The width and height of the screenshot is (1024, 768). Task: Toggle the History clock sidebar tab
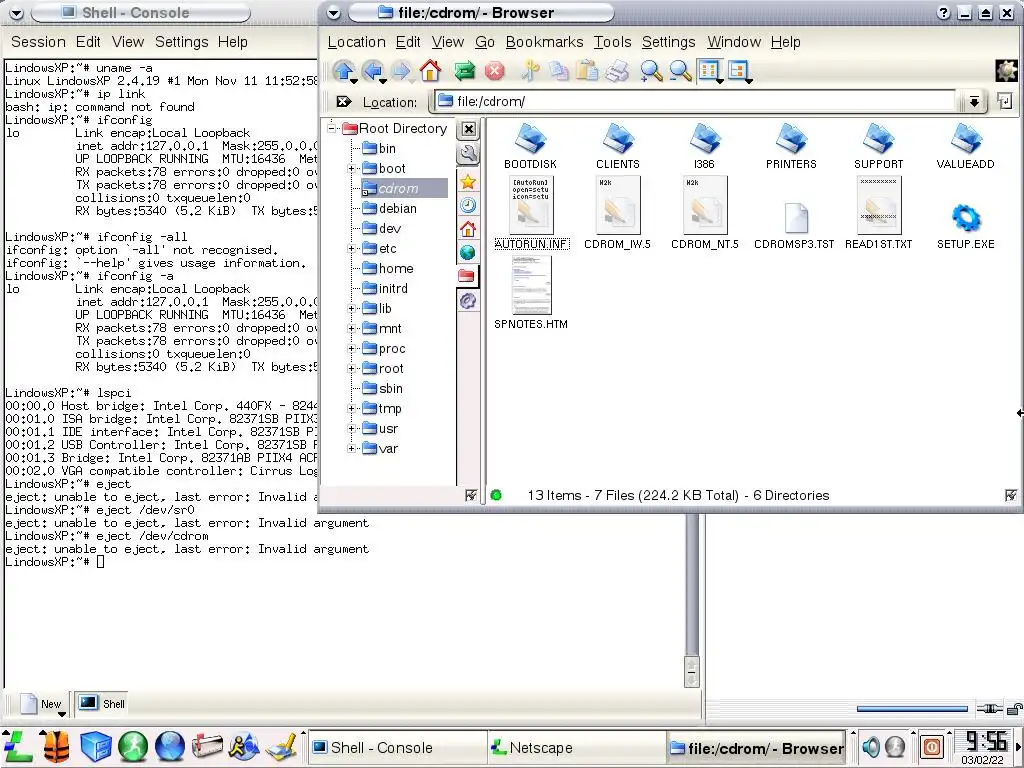468,205
